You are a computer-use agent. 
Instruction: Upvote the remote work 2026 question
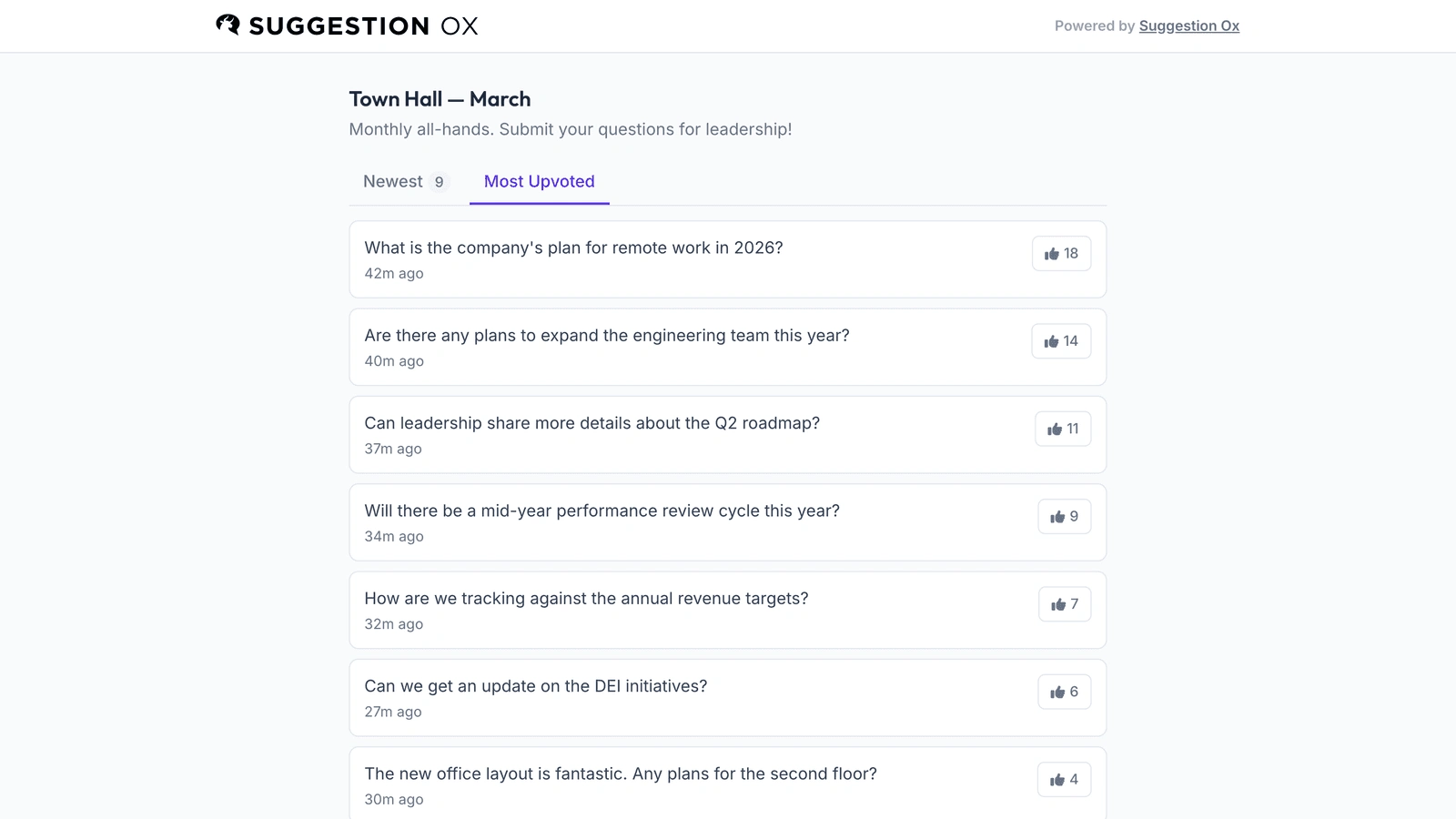1061,254
